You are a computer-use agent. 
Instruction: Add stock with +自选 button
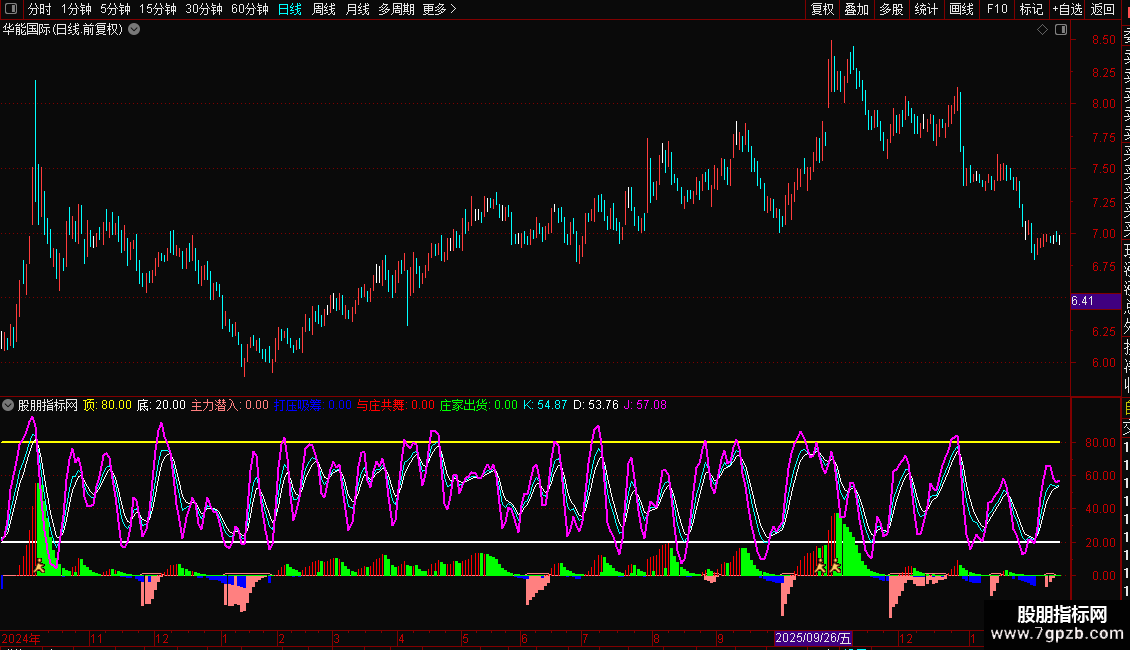(x=1067, y=9)
